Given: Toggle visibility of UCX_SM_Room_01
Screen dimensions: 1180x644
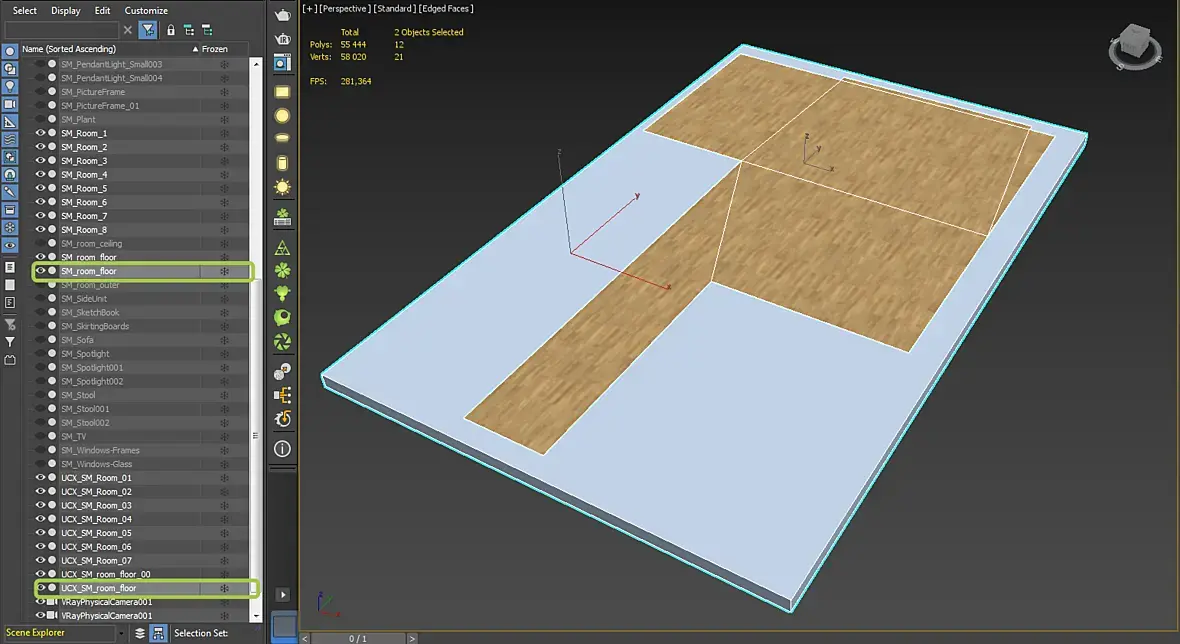Looking at the screenshot, I should tap(41, 478).
